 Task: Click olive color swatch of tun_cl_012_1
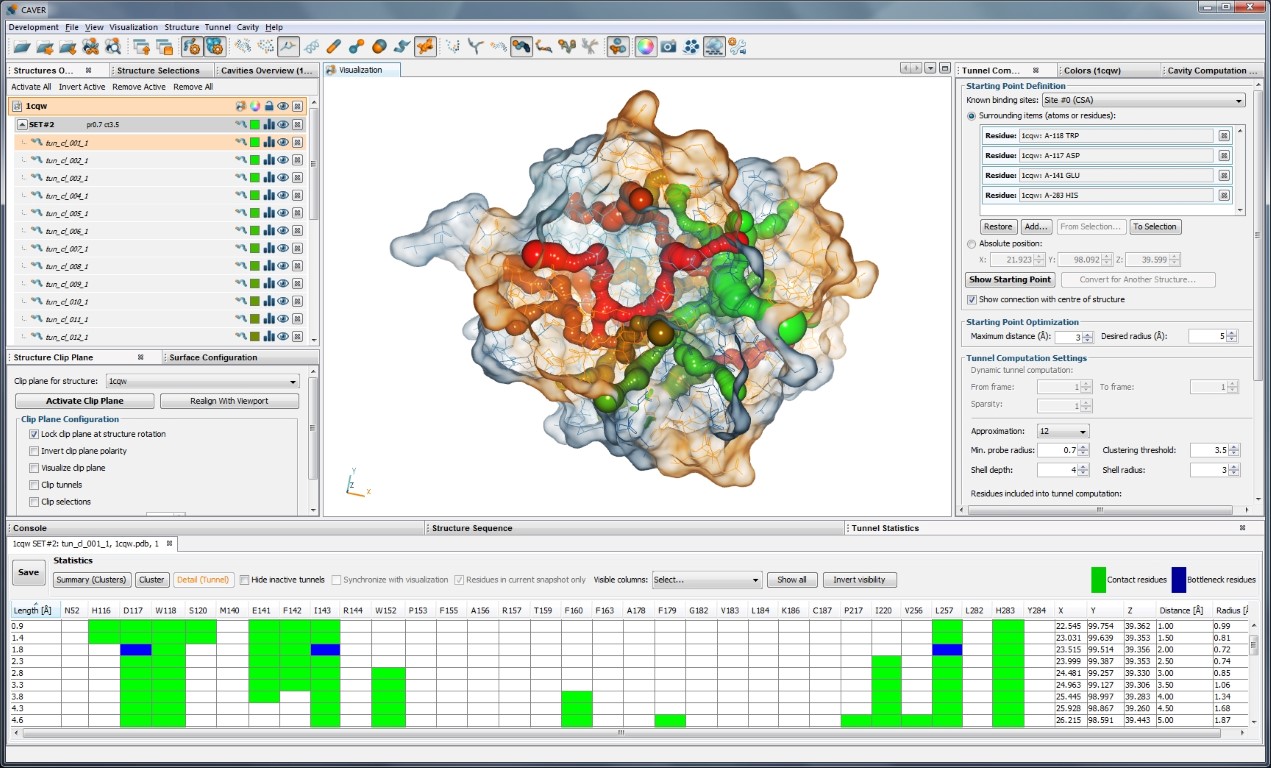click(255, 337)
